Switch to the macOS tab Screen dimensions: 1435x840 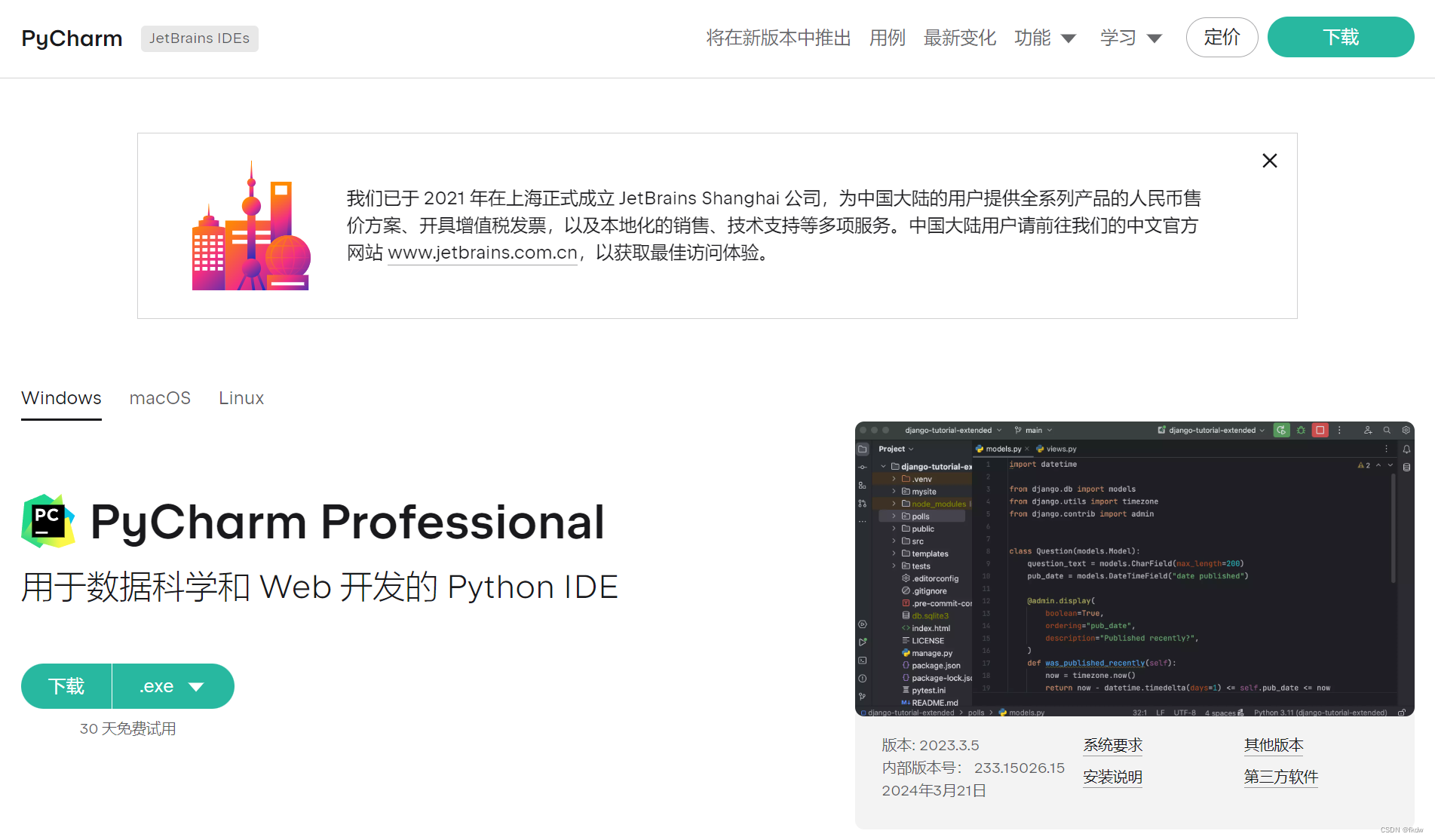click(x=160, y=398)
